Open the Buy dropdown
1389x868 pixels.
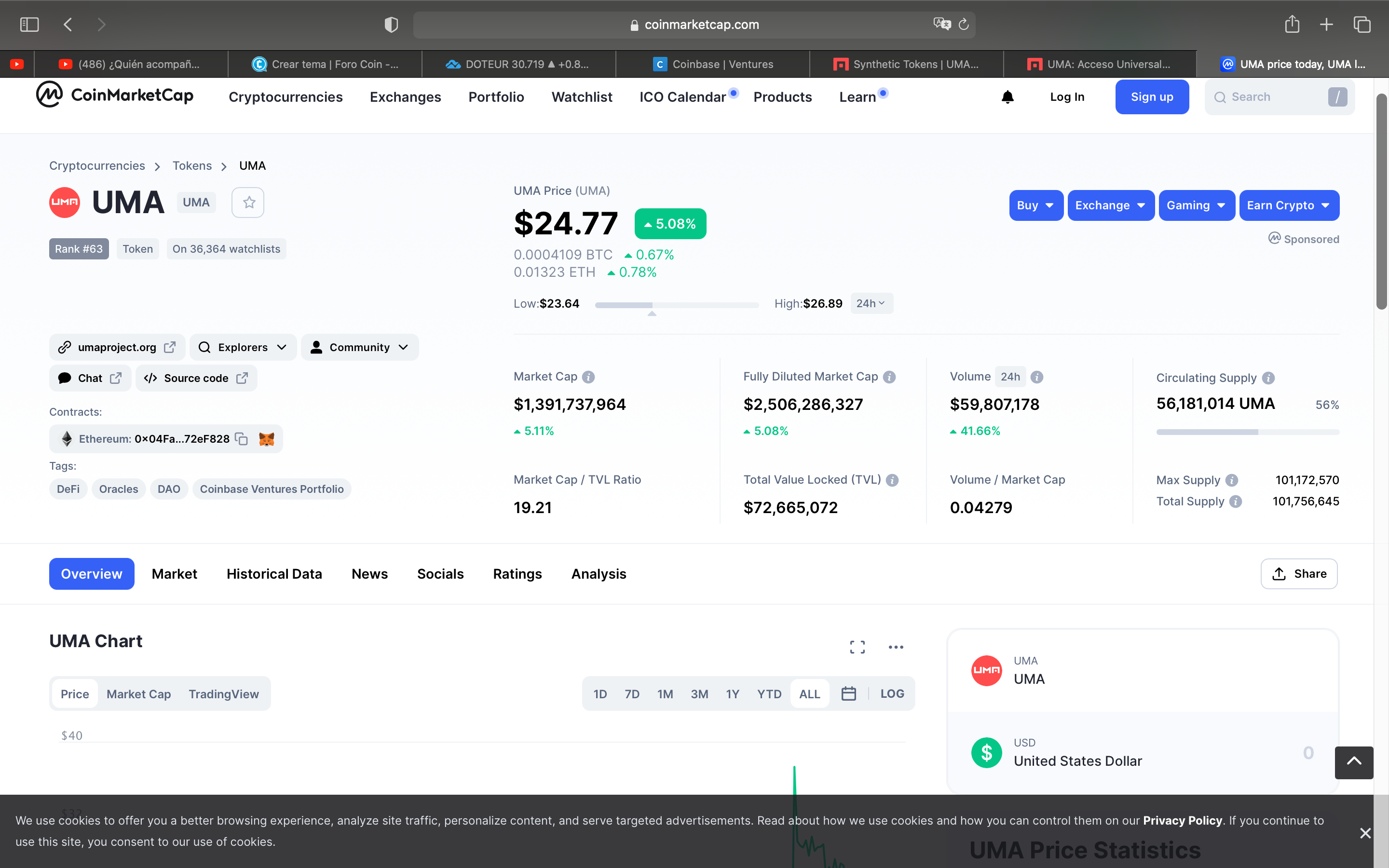coord(1036,205)
